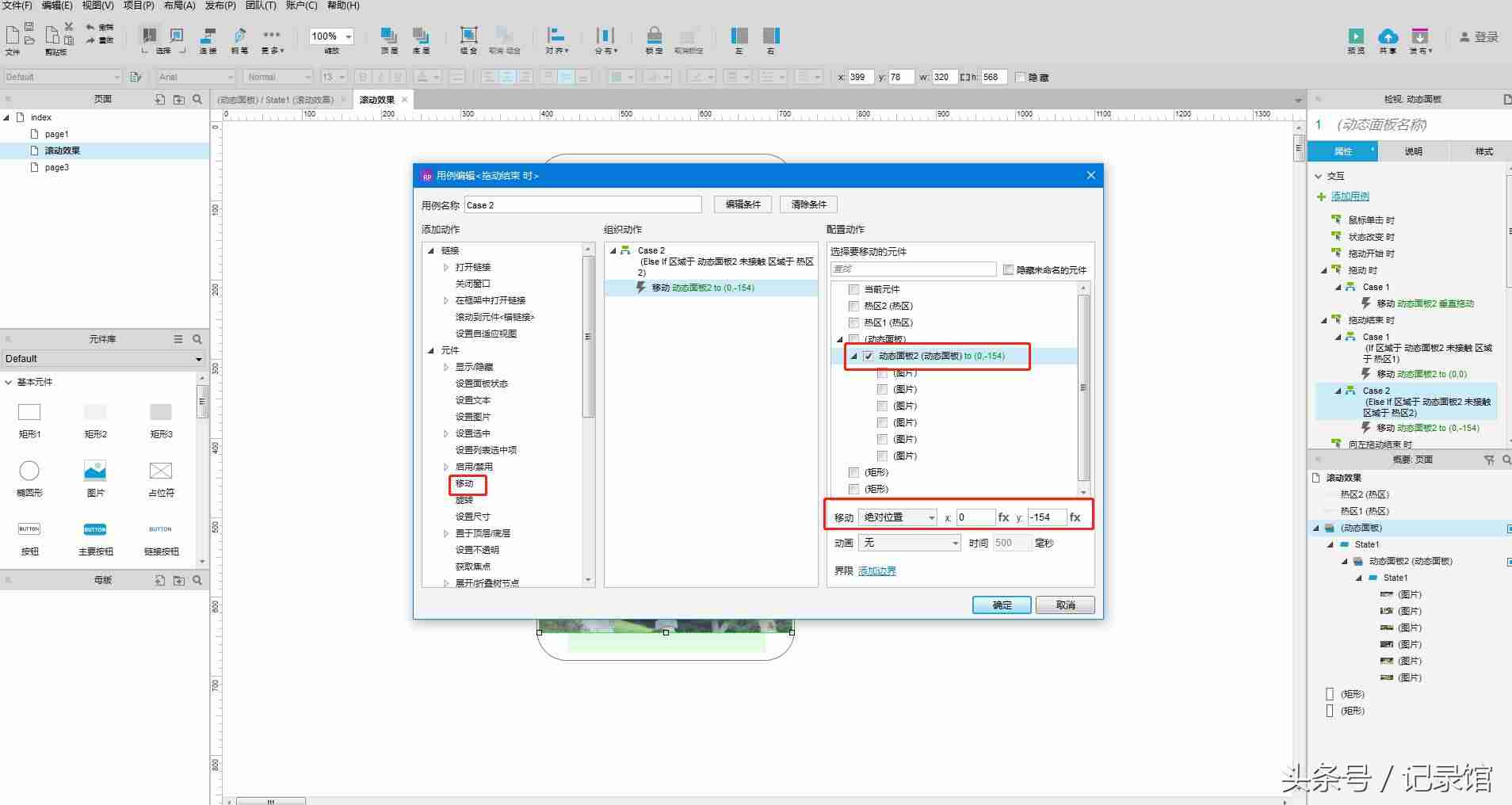Click the Preview play icon in toolbar
The height and width of the screenshot is (805, 1512).
tap(1356, 36)
